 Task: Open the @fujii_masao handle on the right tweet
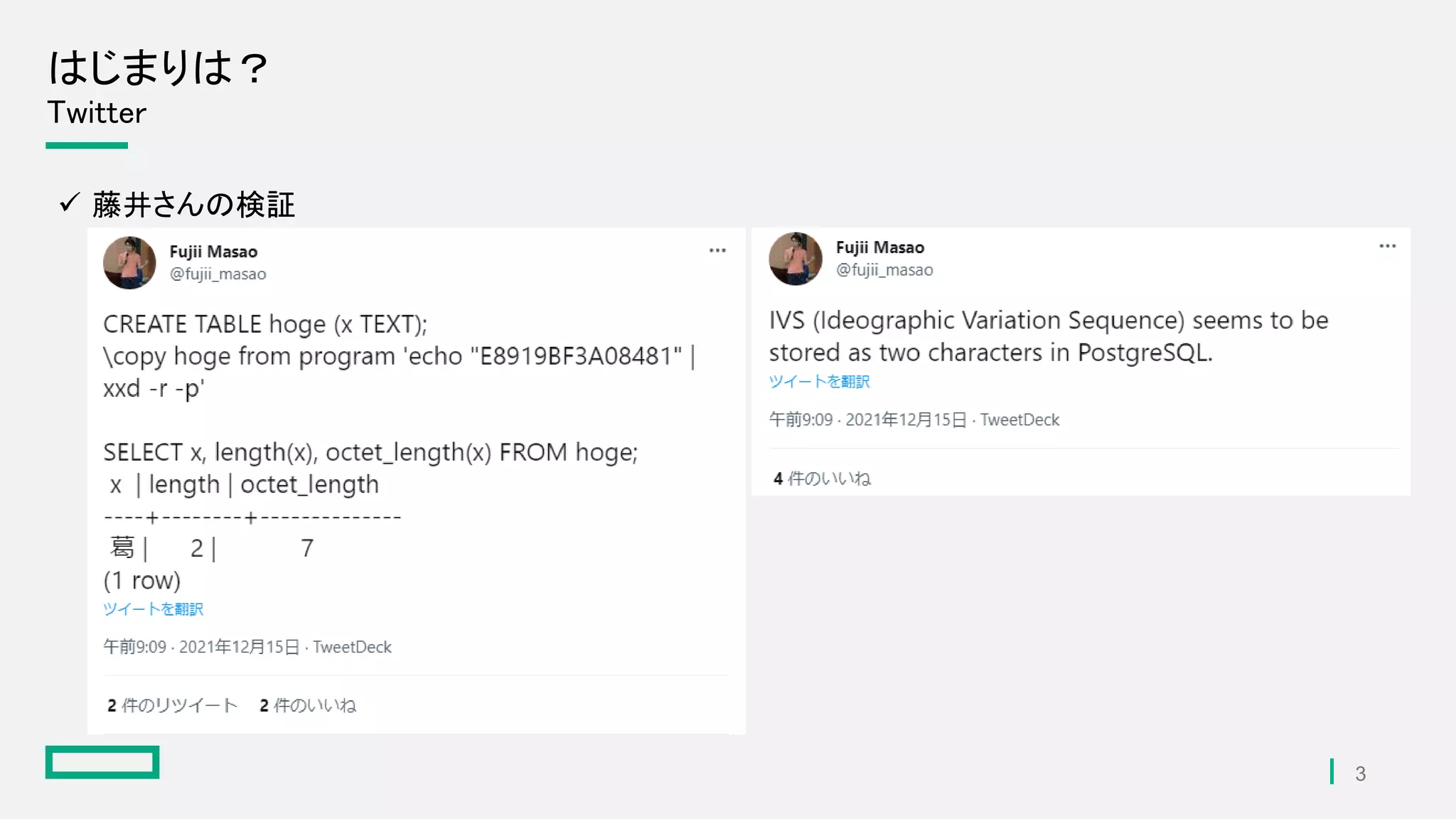884,269
